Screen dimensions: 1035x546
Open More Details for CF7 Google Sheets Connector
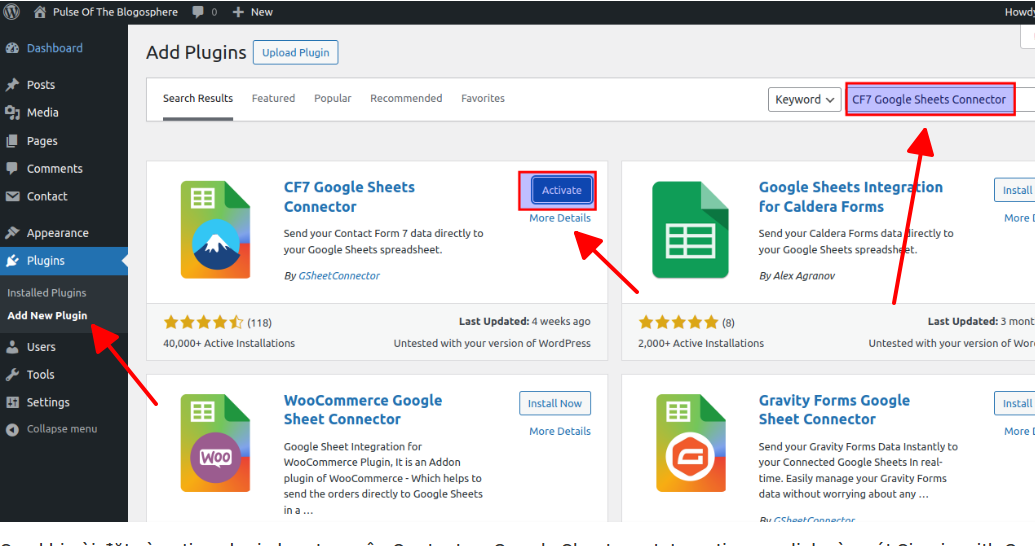point(560,218)
